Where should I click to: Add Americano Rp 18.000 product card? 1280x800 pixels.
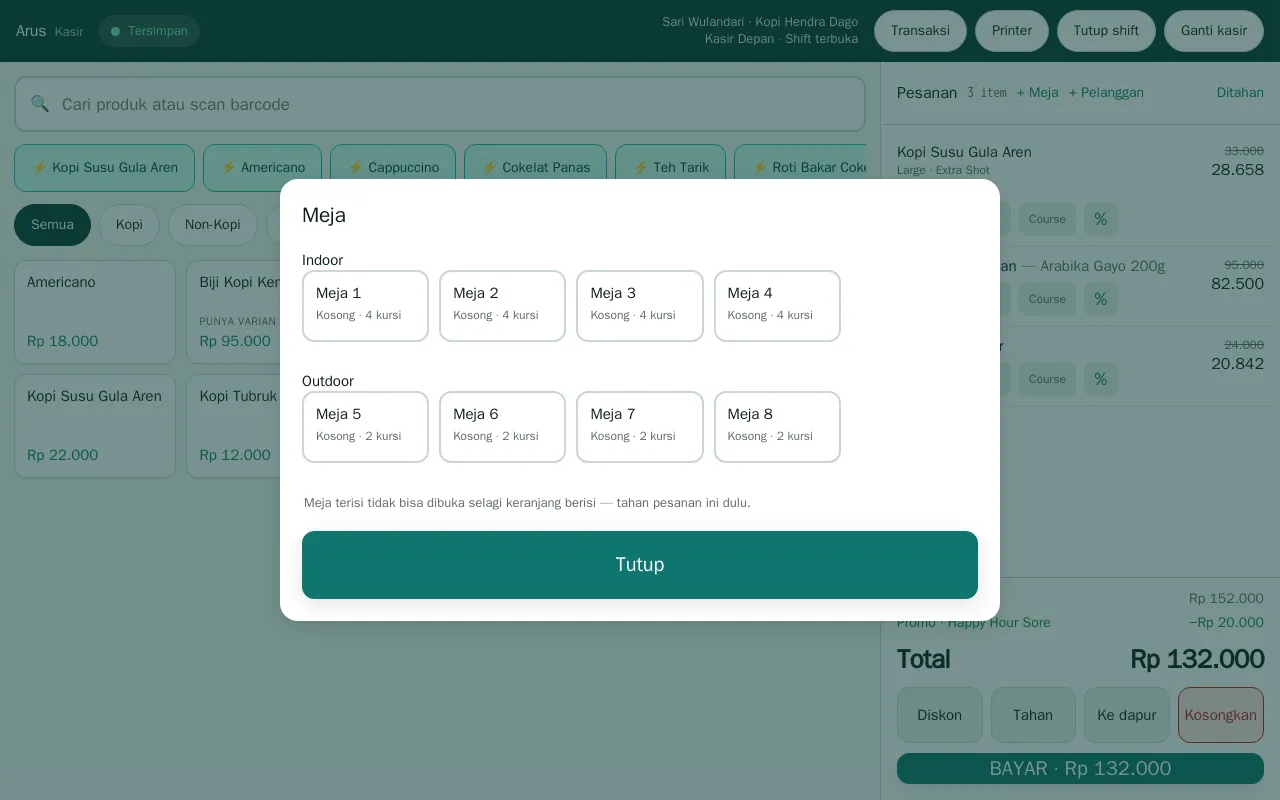95,312
